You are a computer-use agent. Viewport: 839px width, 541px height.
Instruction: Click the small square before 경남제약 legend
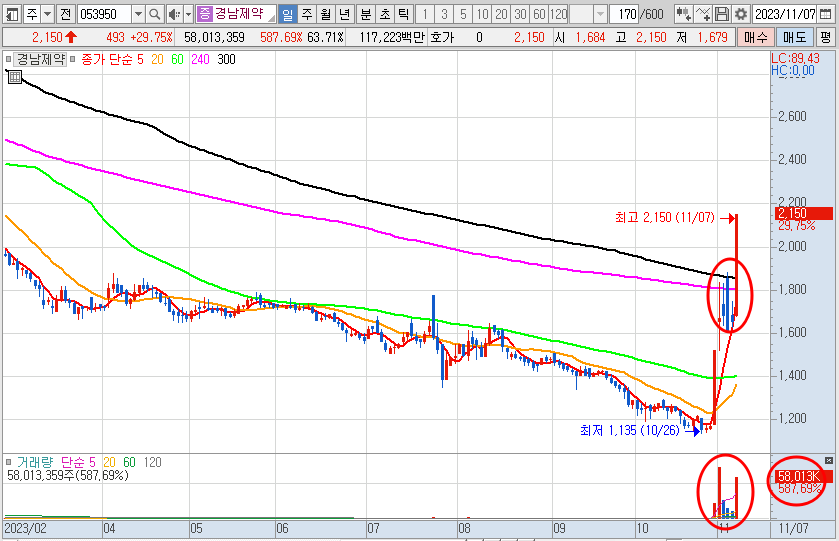point(8,59)
